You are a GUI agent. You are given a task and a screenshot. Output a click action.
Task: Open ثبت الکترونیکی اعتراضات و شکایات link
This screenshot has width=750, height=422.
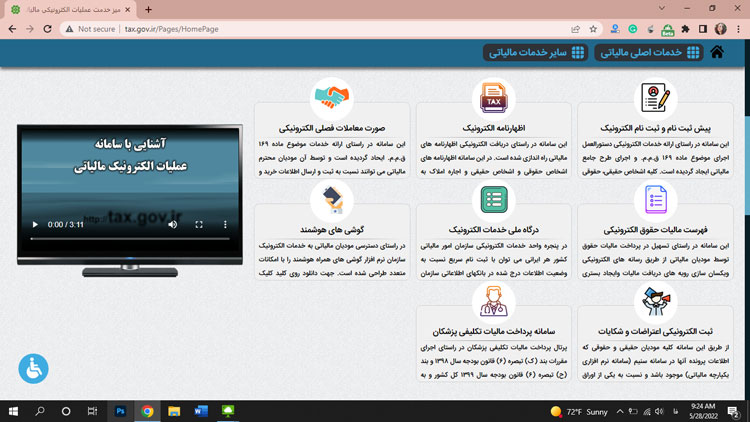(655, 332)
